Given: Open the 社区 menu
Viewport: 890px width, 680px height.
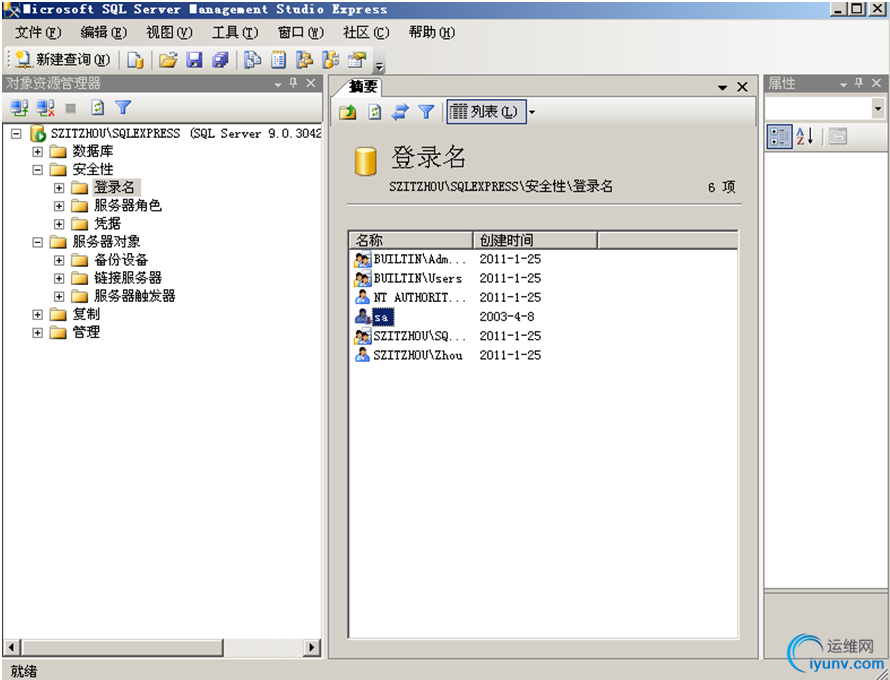Looking at the screenshot, I should pos(366,32).
